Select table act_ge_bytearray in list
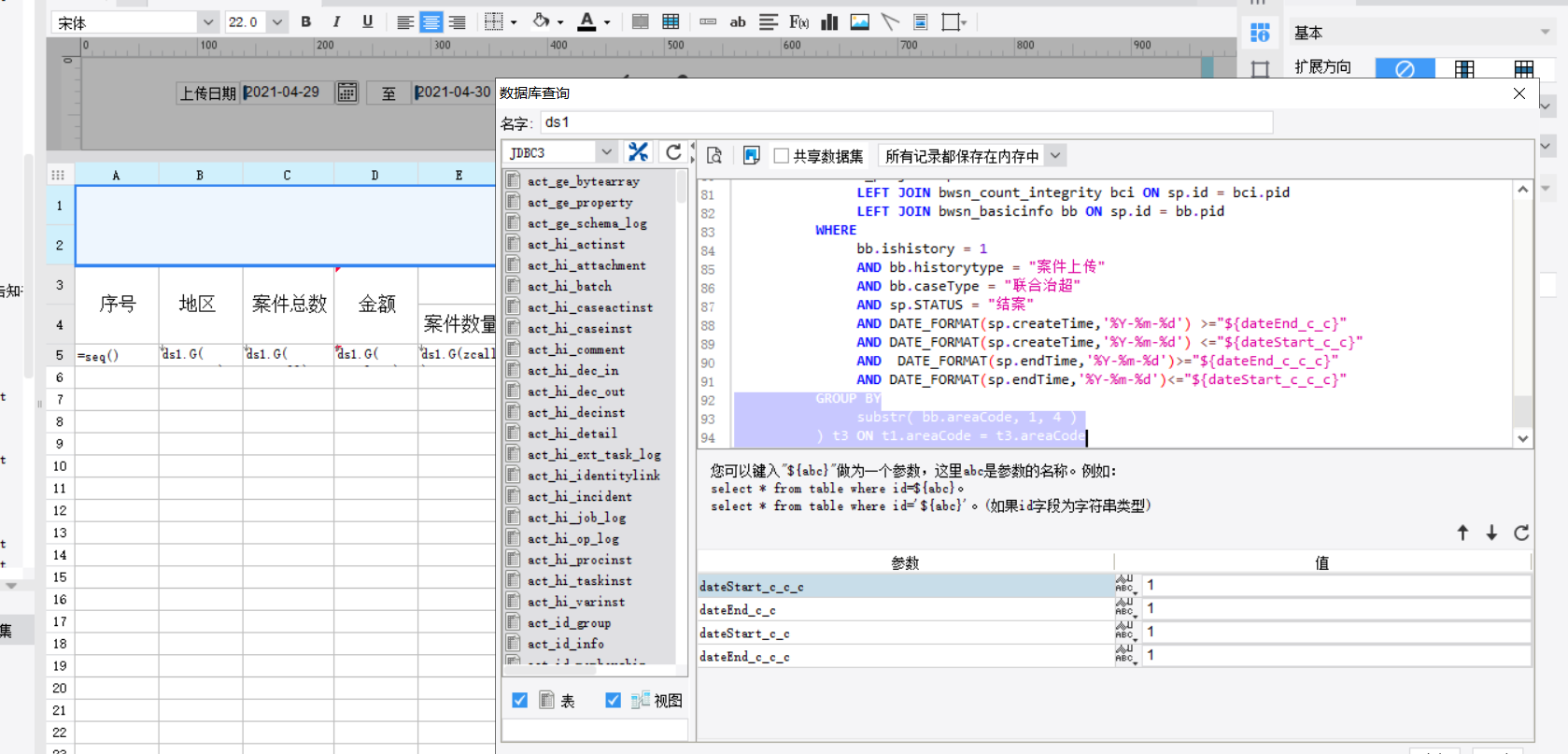Screen dimensions: 1568x754 [584, 181]
